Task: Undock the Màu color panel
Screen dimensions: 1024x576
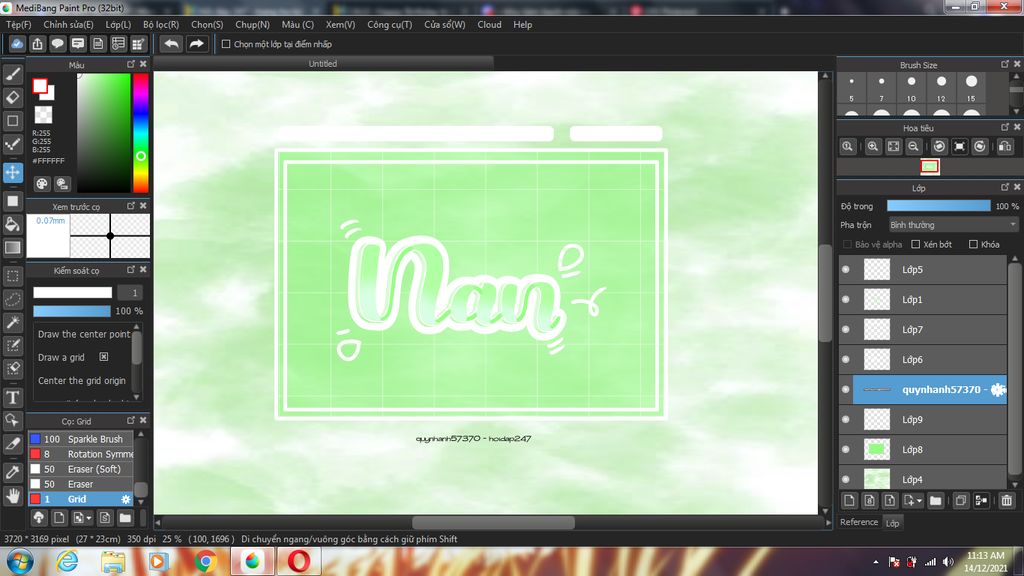Action: [x=131, y=64]
